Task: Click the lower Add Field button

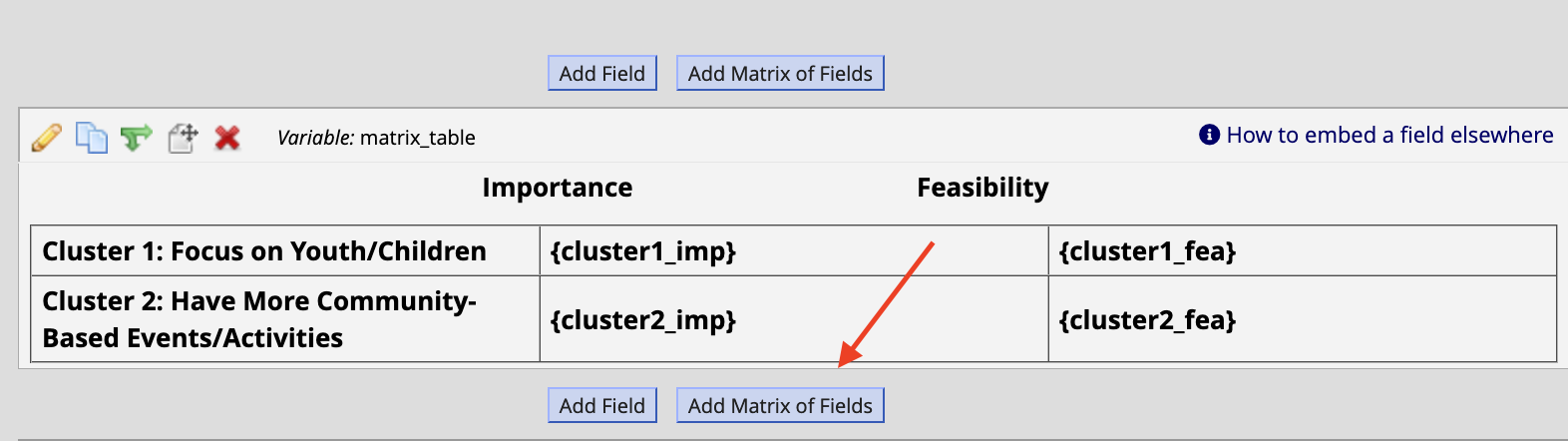Action: coord(602,405)
